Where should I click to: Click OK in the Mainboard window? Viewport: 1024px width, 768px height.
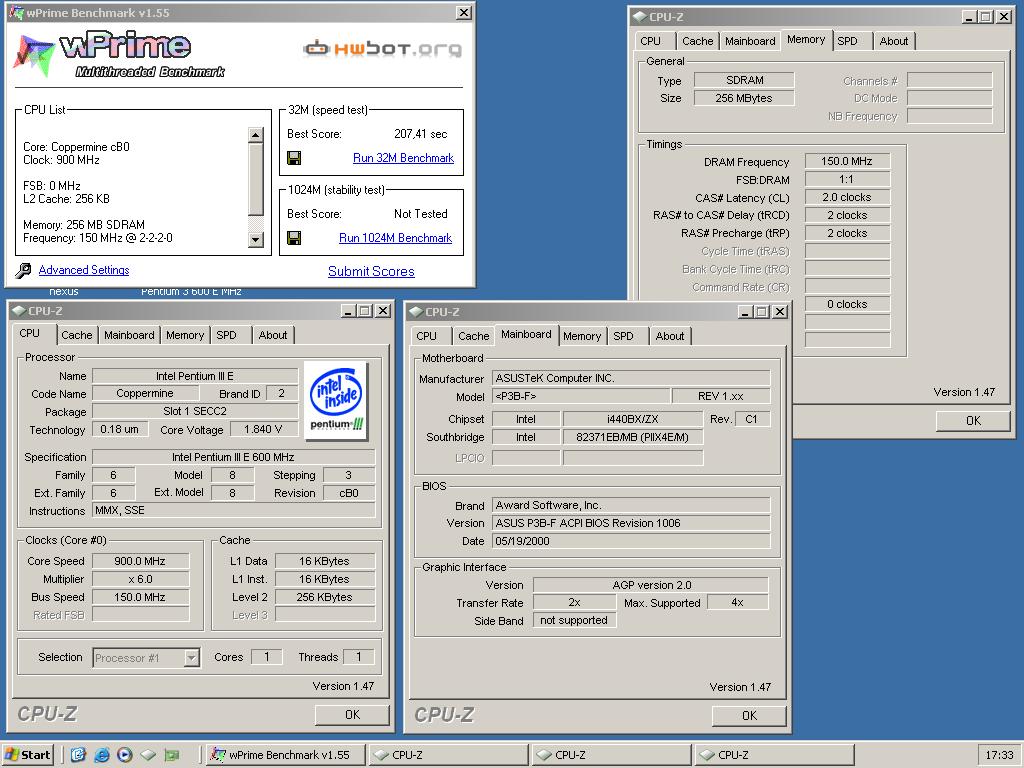click(x=749, y=716)
